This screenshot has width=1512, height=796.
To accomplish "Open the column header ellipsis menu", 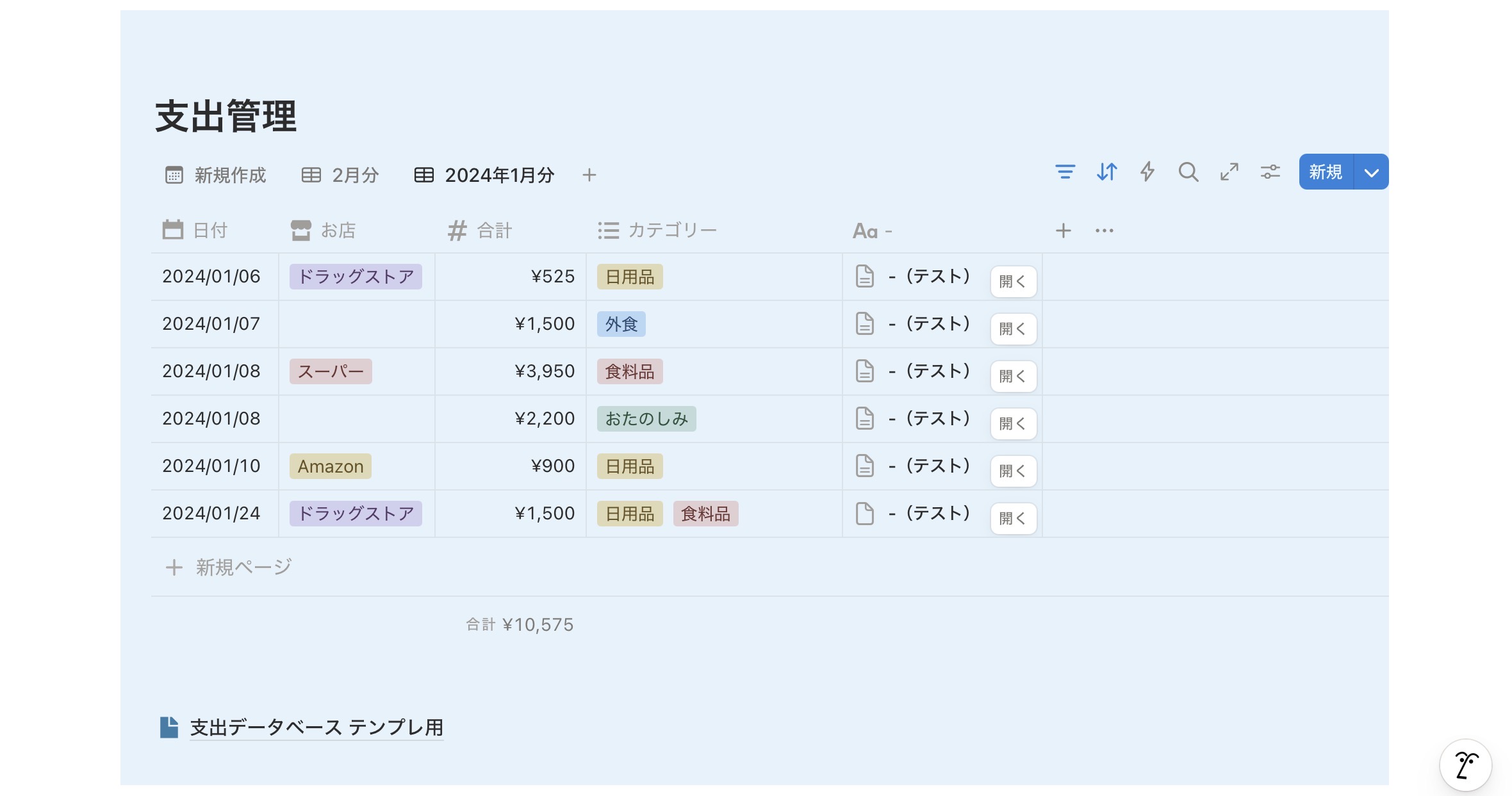I will (1104, 231).
